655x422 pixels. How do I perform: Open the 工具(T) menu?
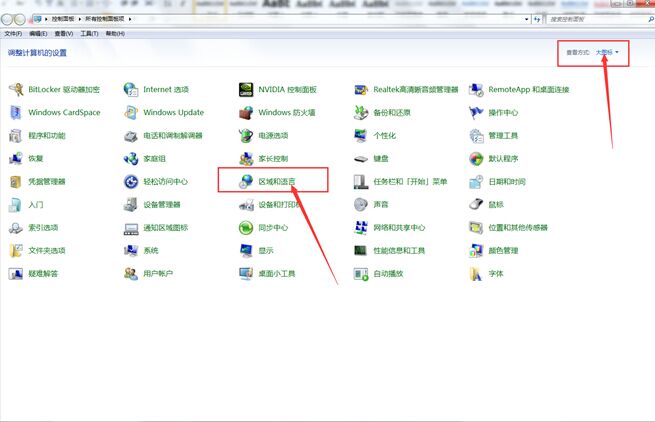click(x=89, y=33)
